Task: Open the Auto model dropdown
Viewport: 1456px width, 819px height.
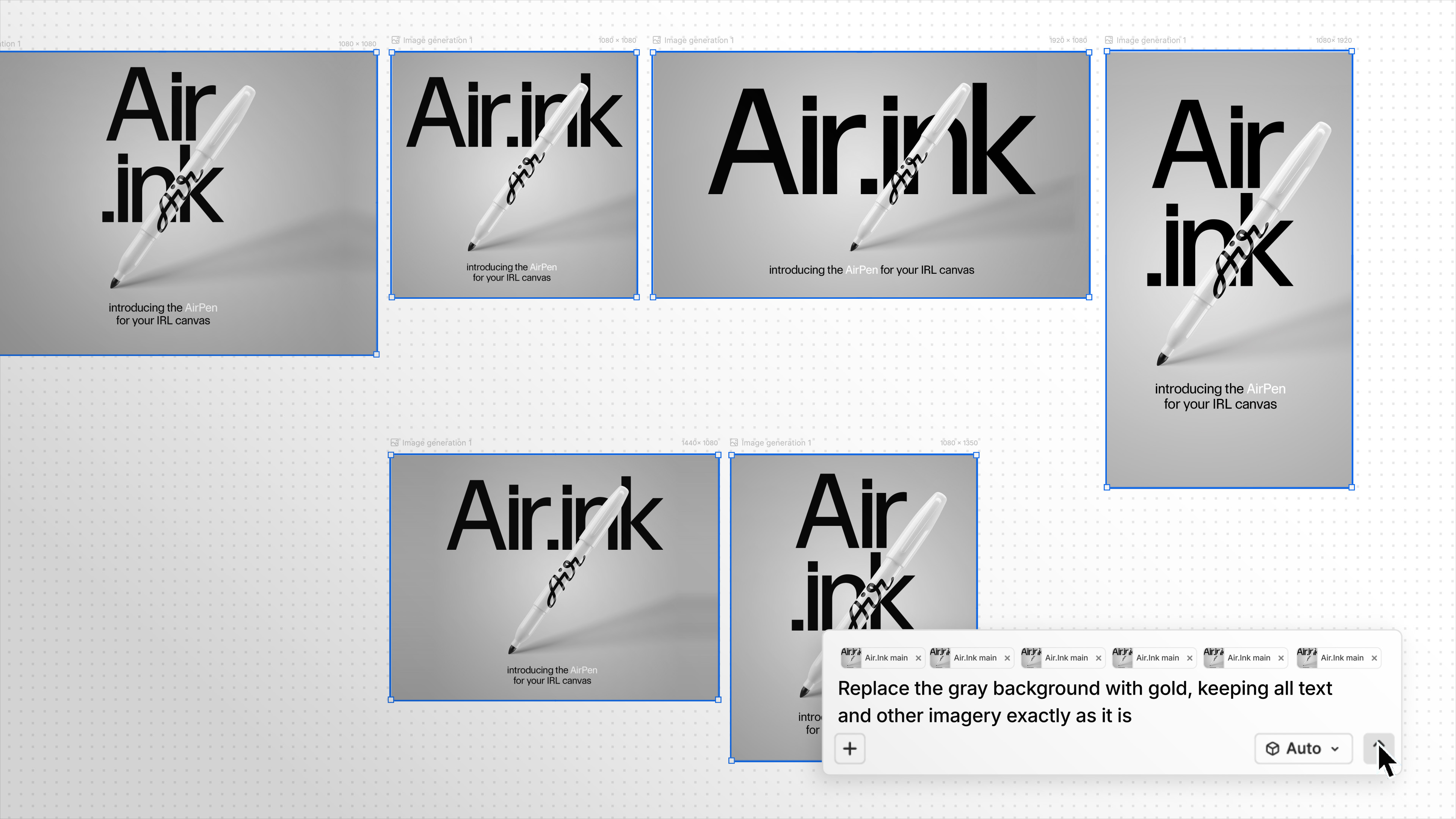Action: tap(1303, 748)
